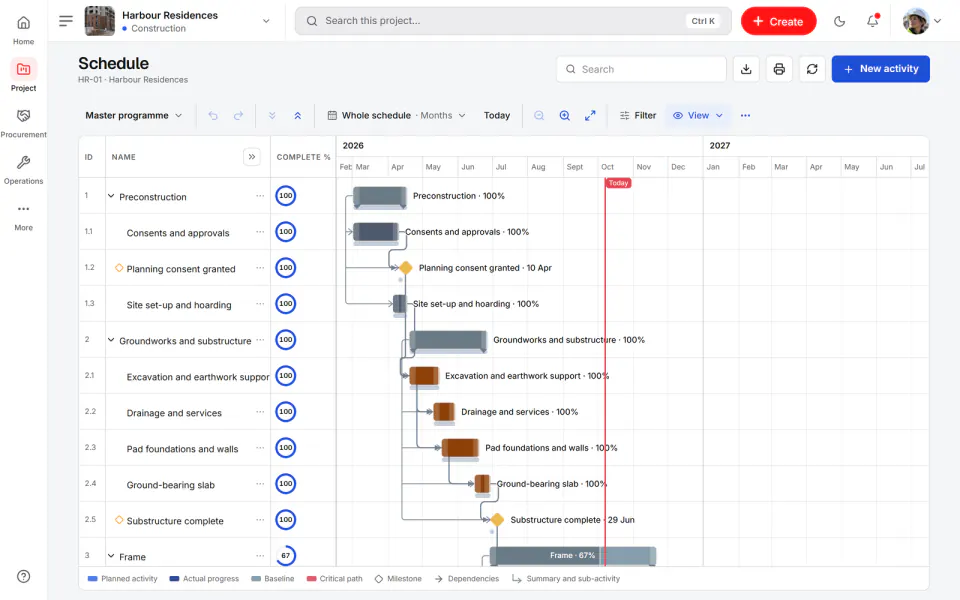Click the Pad foundations and walls bar

(460, 448)
